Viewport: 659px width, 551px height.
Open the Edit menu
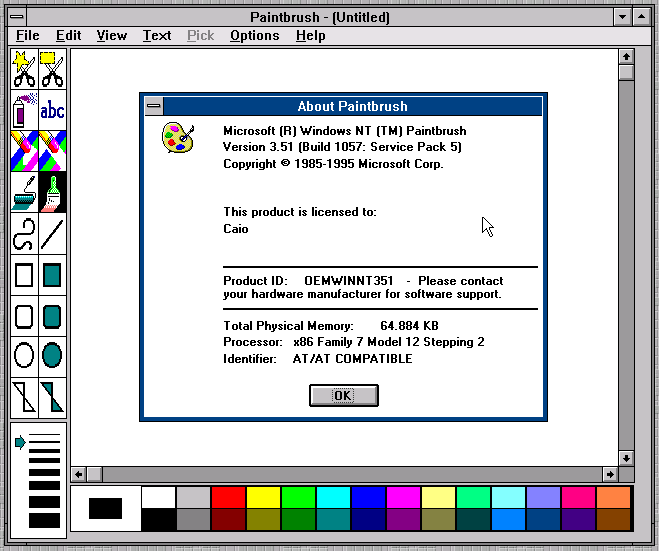tap(69, 36)
